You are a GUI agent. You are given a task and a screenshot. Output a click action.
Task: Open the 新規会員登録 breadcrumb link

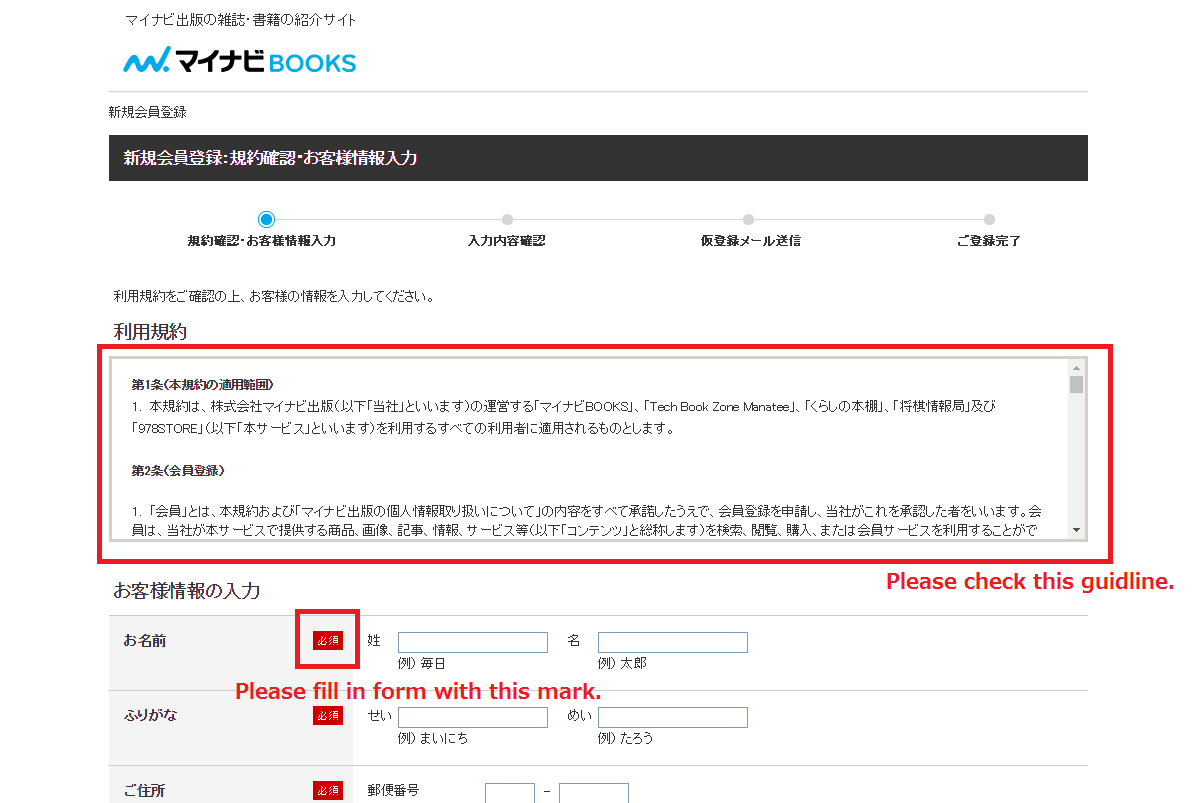(147, 112)
